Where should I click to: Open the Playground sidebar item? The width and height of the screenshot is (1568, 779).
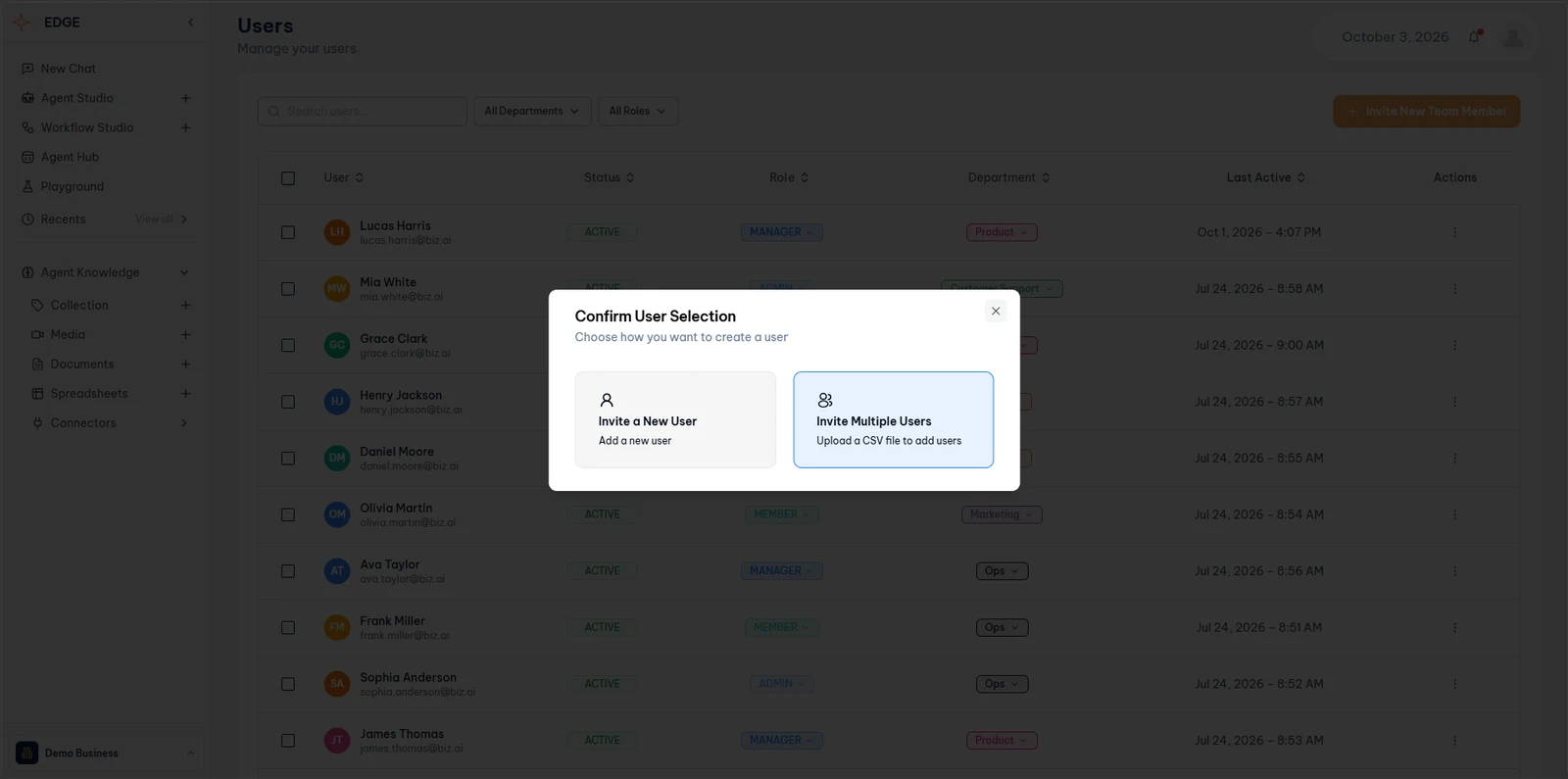click(x=72, y=186)
